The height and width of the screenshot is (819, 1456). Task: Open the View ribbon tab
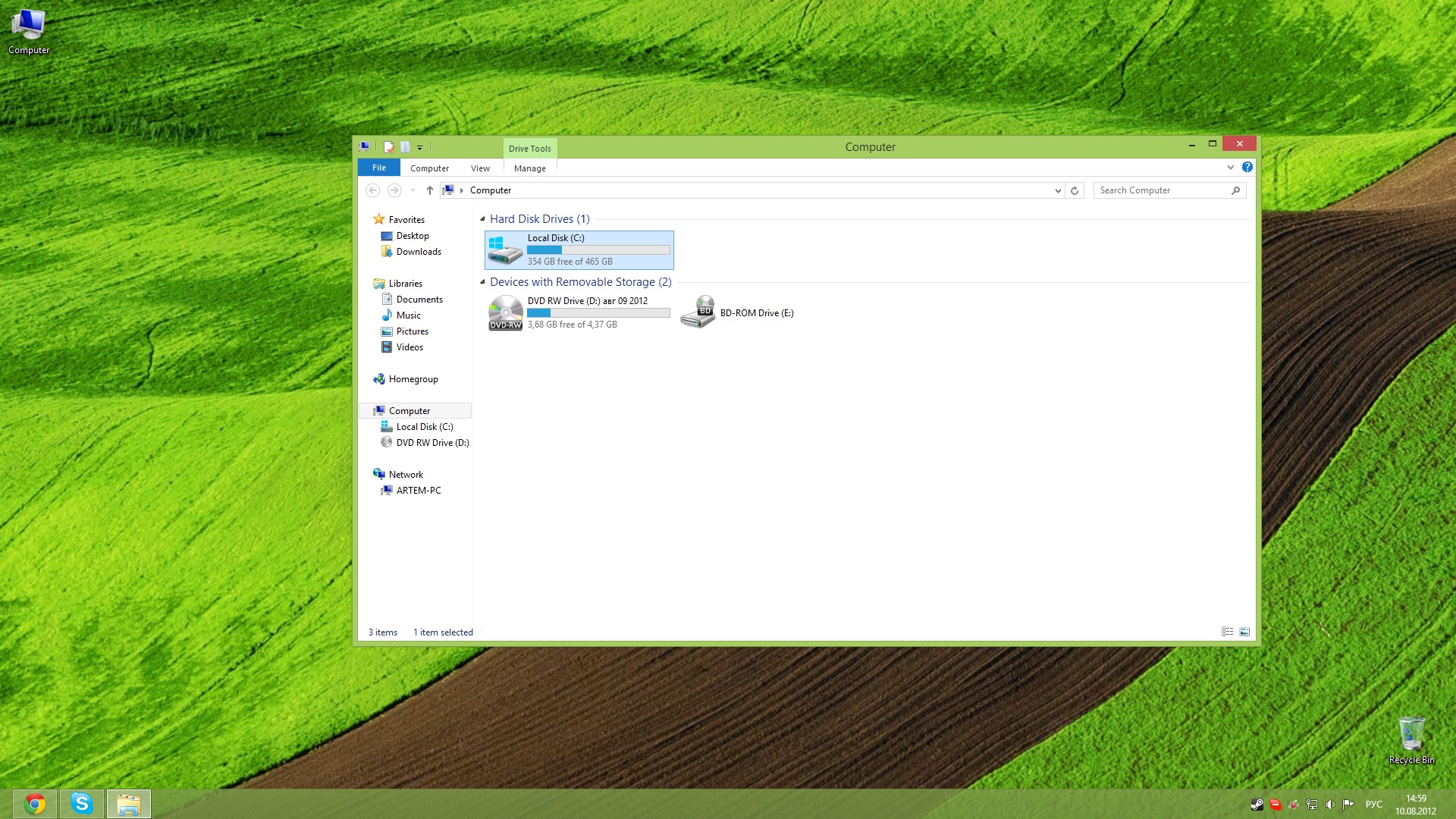(480, 168)
